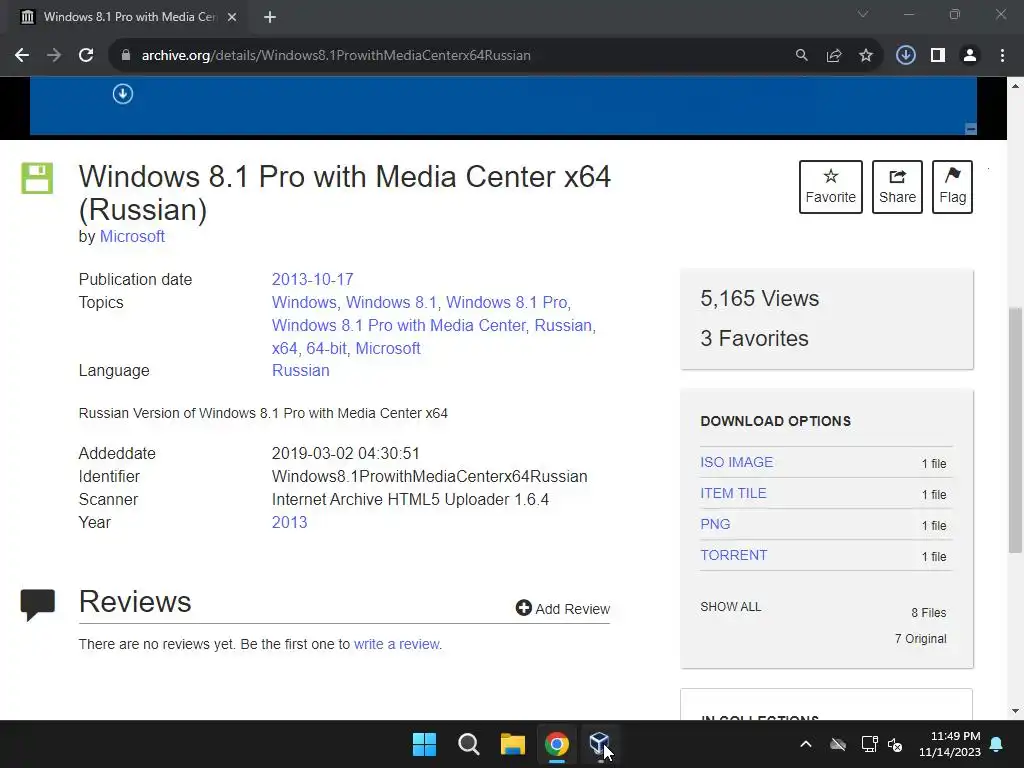Download the ITEM TILE option
The height and width of the screenshot is (768, 1024).
click(x=733, y=493)
